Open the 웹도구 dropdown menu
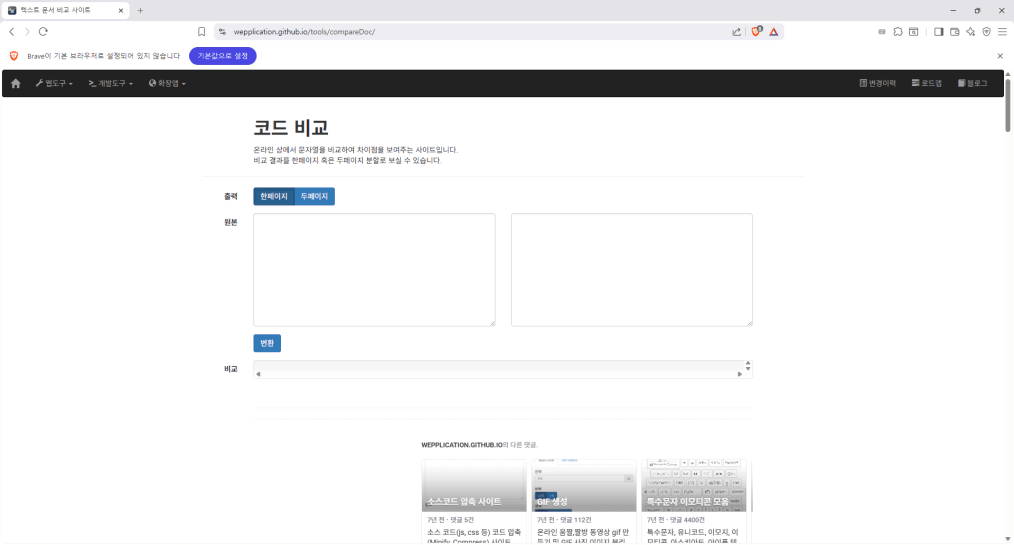This screenshot has width=1014, height=545. [54, 83]
